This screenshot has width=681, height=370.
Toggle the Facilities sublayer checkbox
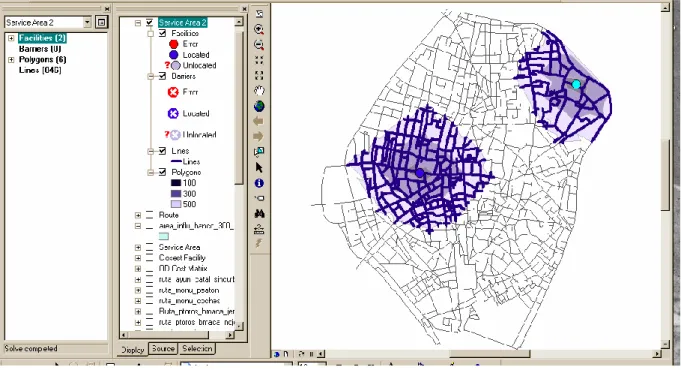[162, 33]
